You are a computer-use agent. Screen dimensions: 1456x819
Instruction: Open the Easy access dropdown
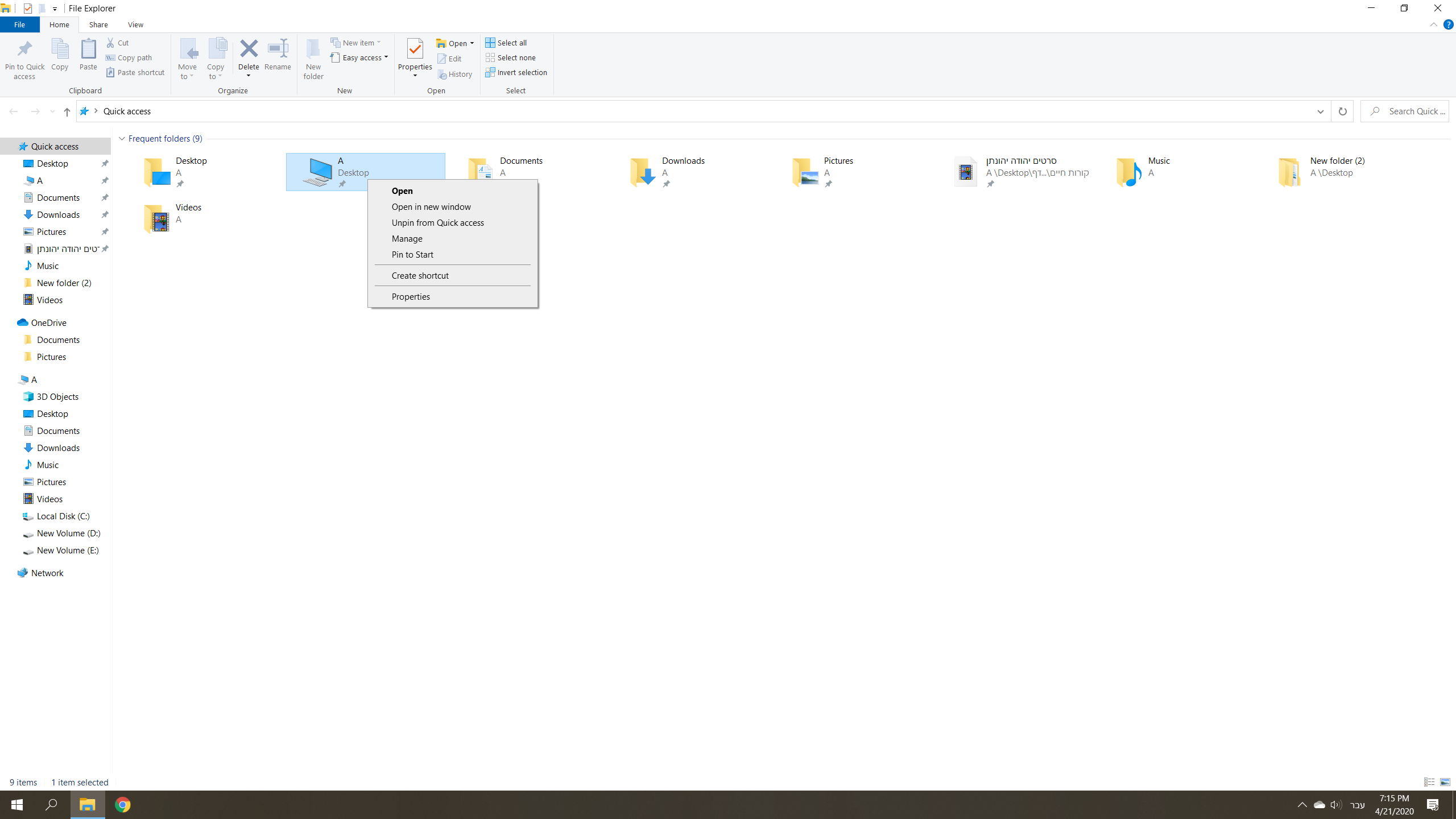359,57
